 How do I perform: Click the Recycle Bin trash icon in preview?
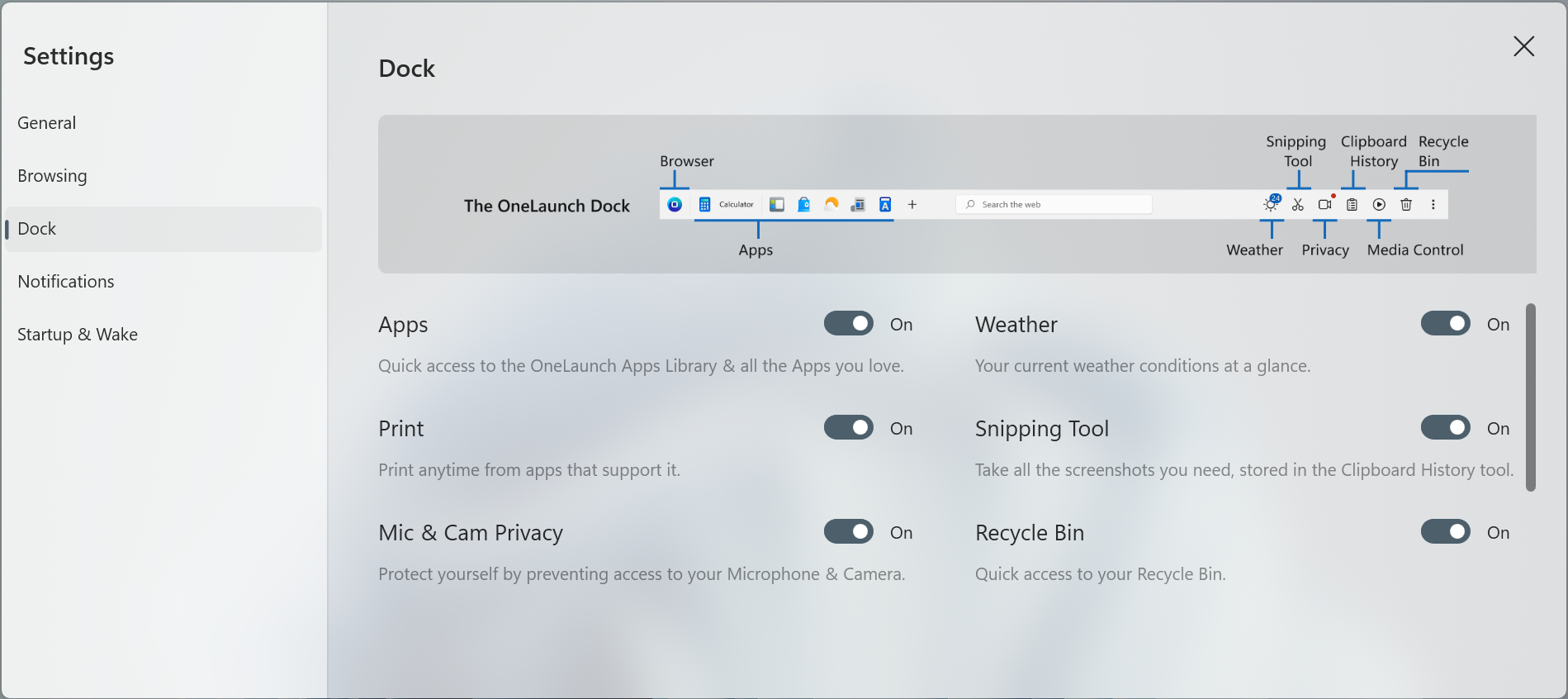(1406, 205)
